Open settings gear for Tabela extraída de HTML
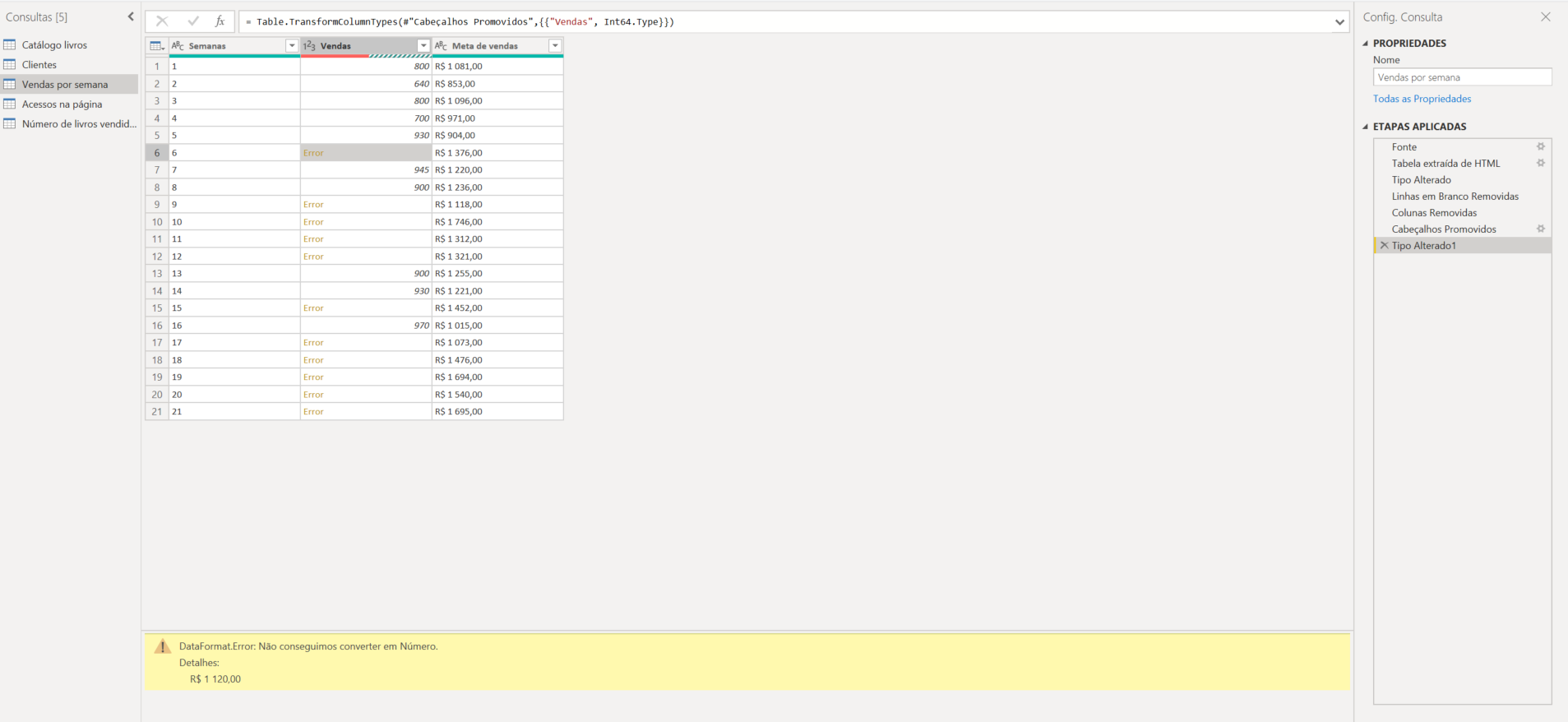 [x=1541, y=164]
